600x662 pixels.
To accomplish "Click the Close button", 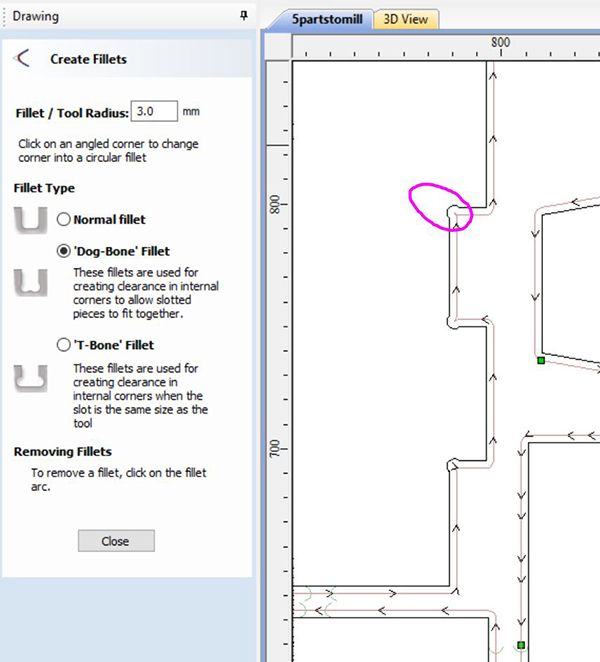I will click(116, 541).
